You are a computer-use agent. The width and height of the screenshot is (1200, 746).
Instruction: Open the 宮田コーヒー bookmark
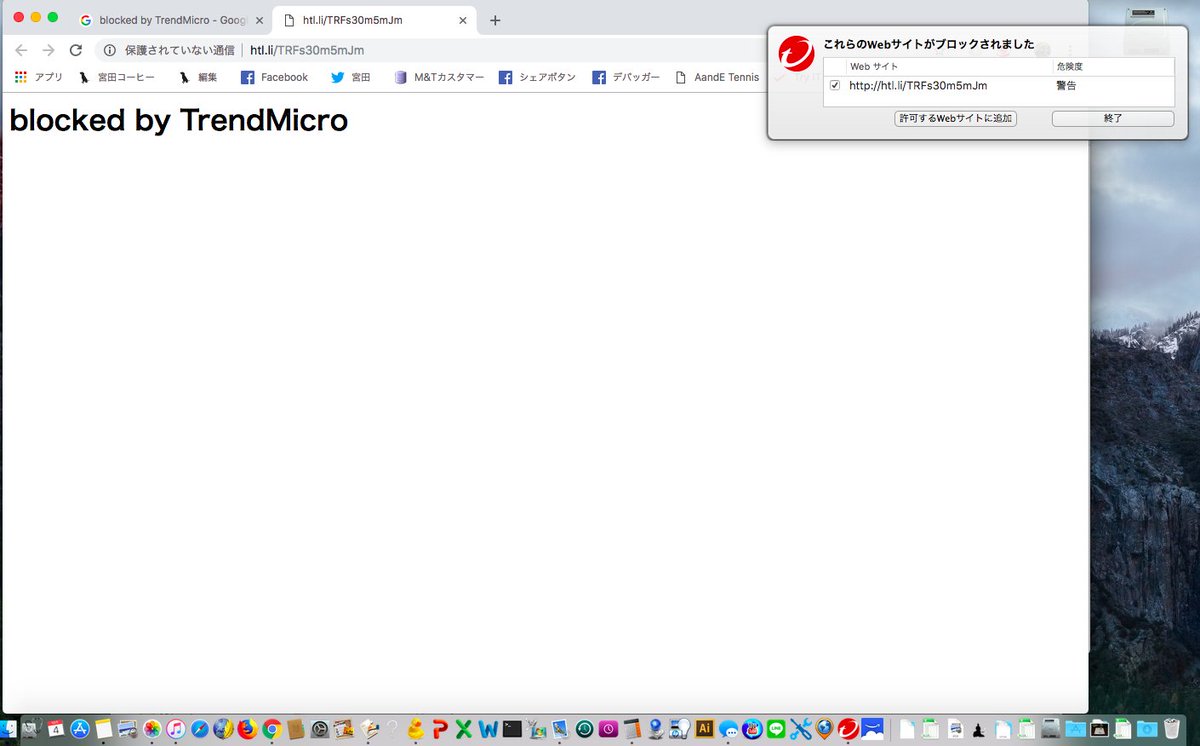[116, 77]
